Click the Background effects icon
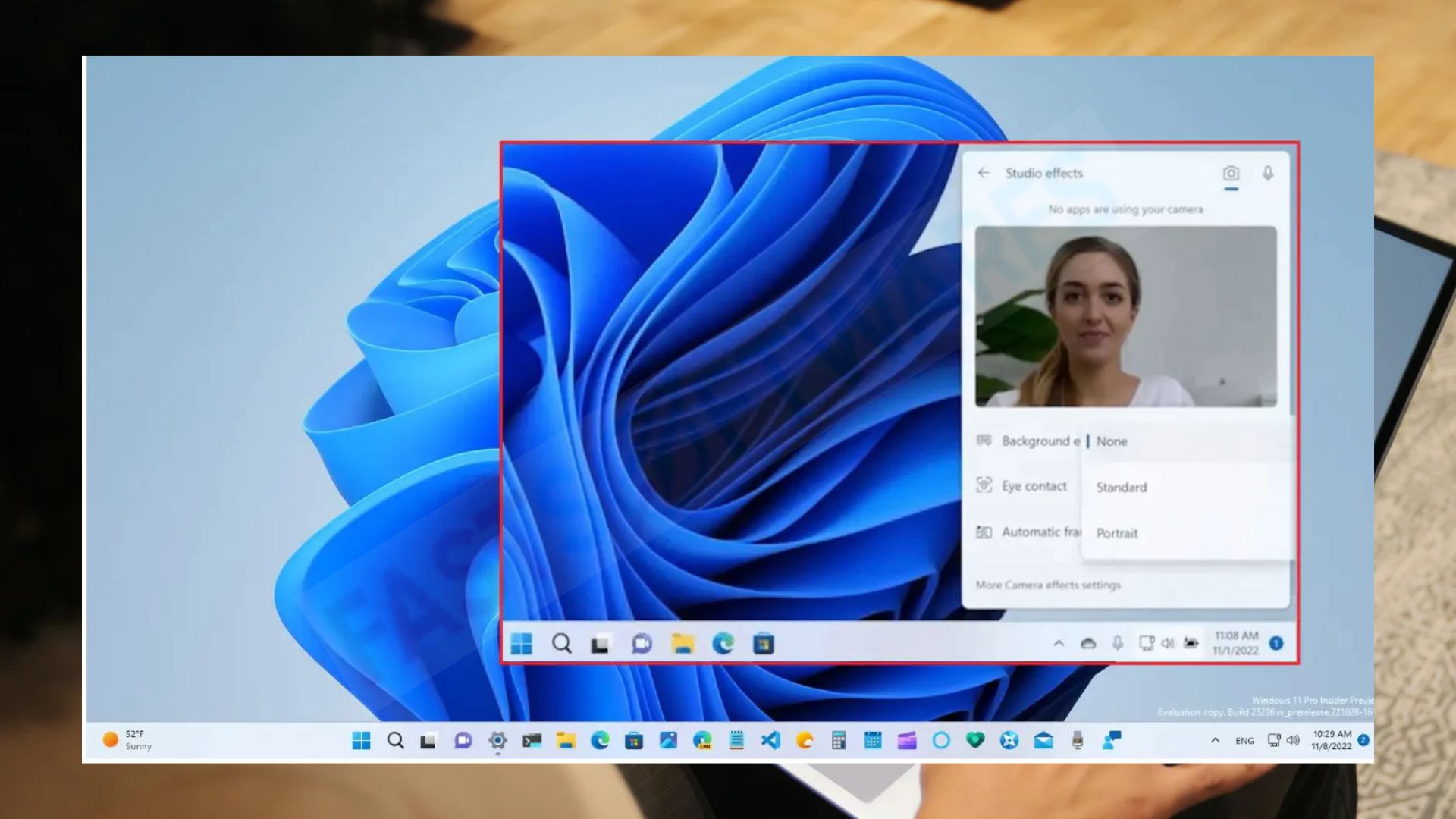Image resolution: width=1456 pixels, height=819 pixels. 984,441
